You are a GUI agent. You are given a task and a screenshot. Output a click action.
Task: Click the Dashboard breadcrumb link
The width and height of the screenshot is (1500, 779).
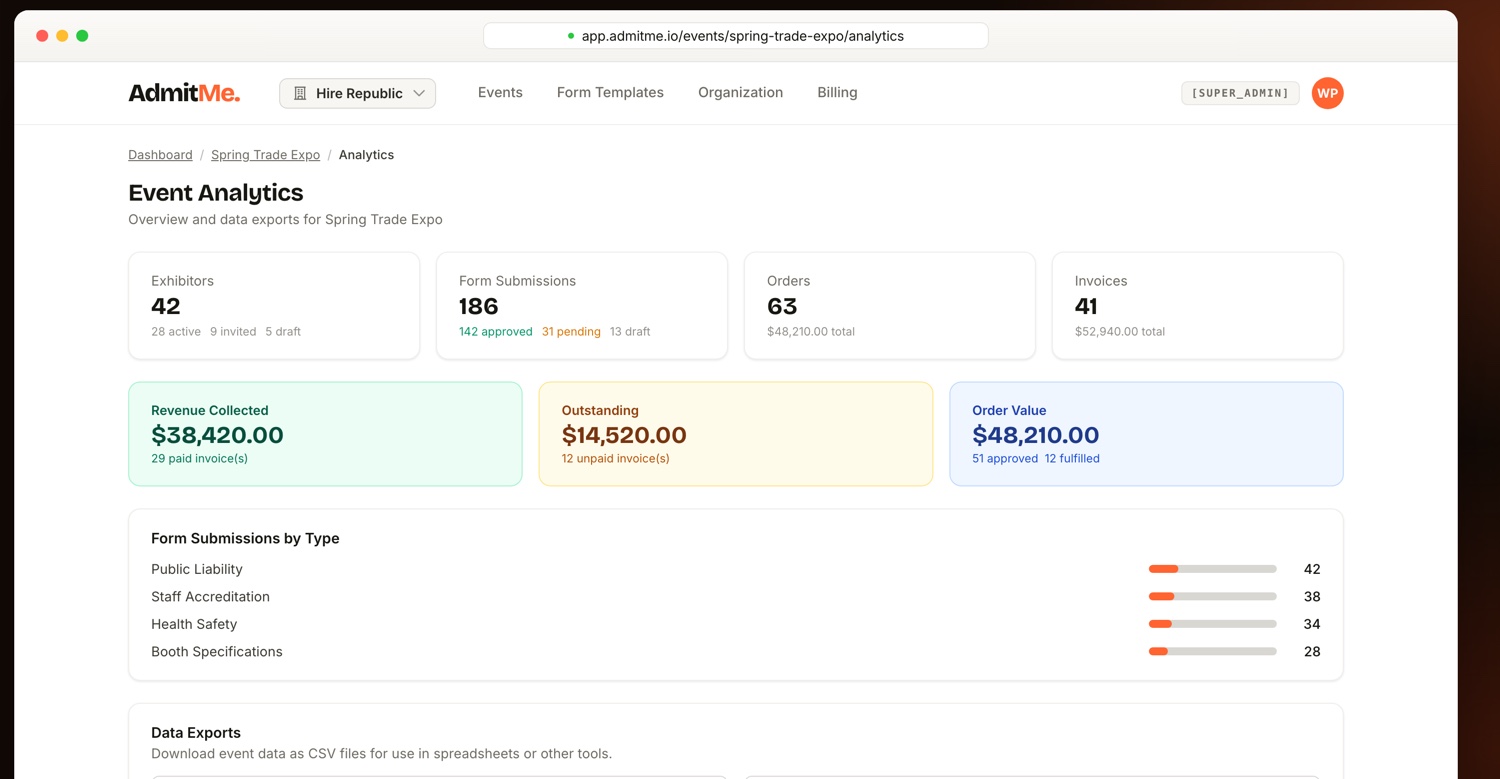coord(160,155)
